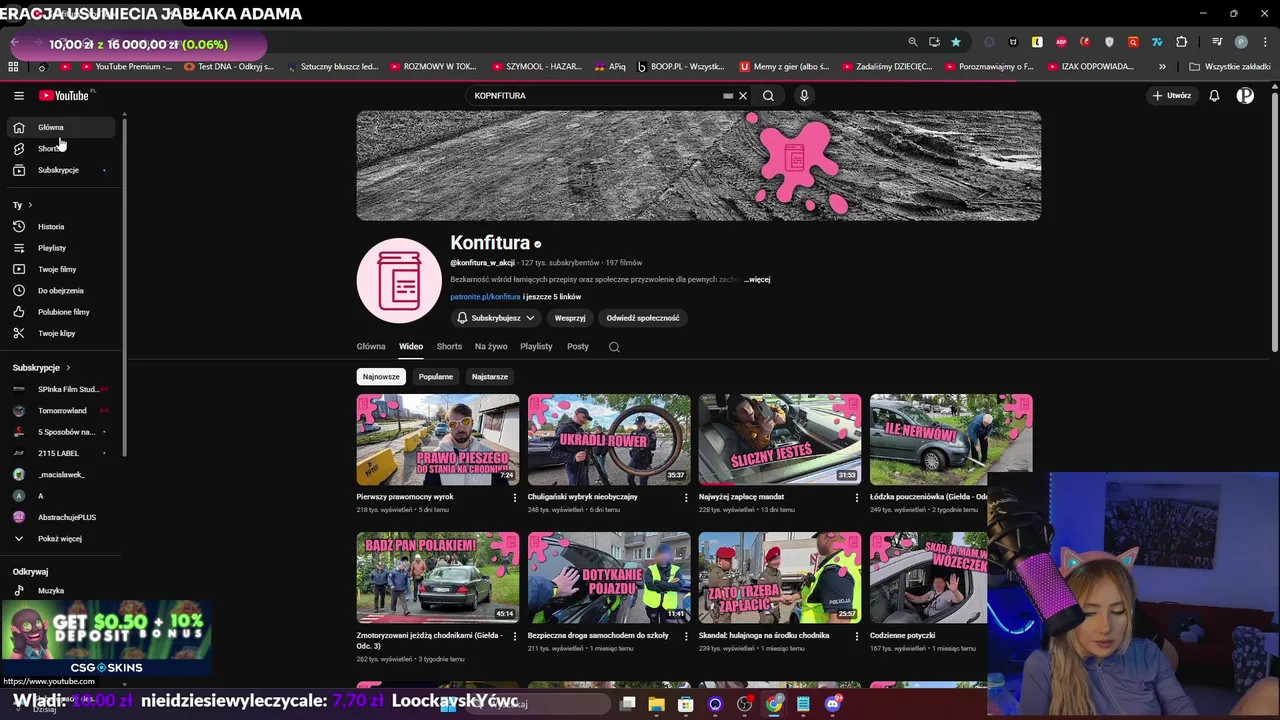Open the browser media control icon
Image resolution: width=1280 pixels, height=720 pixels.
[1217, 42]
